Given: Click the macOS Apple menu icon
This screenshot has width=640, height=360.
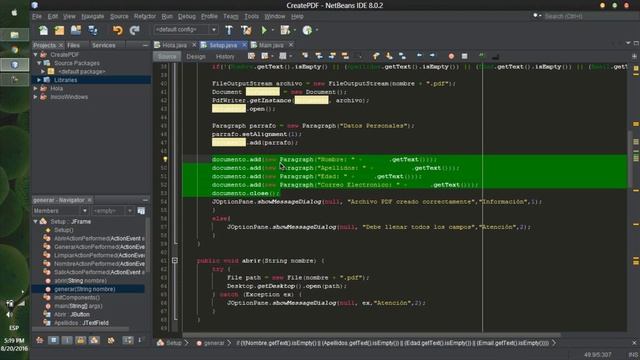Looking at the screenshot, I should coord(14,12).
